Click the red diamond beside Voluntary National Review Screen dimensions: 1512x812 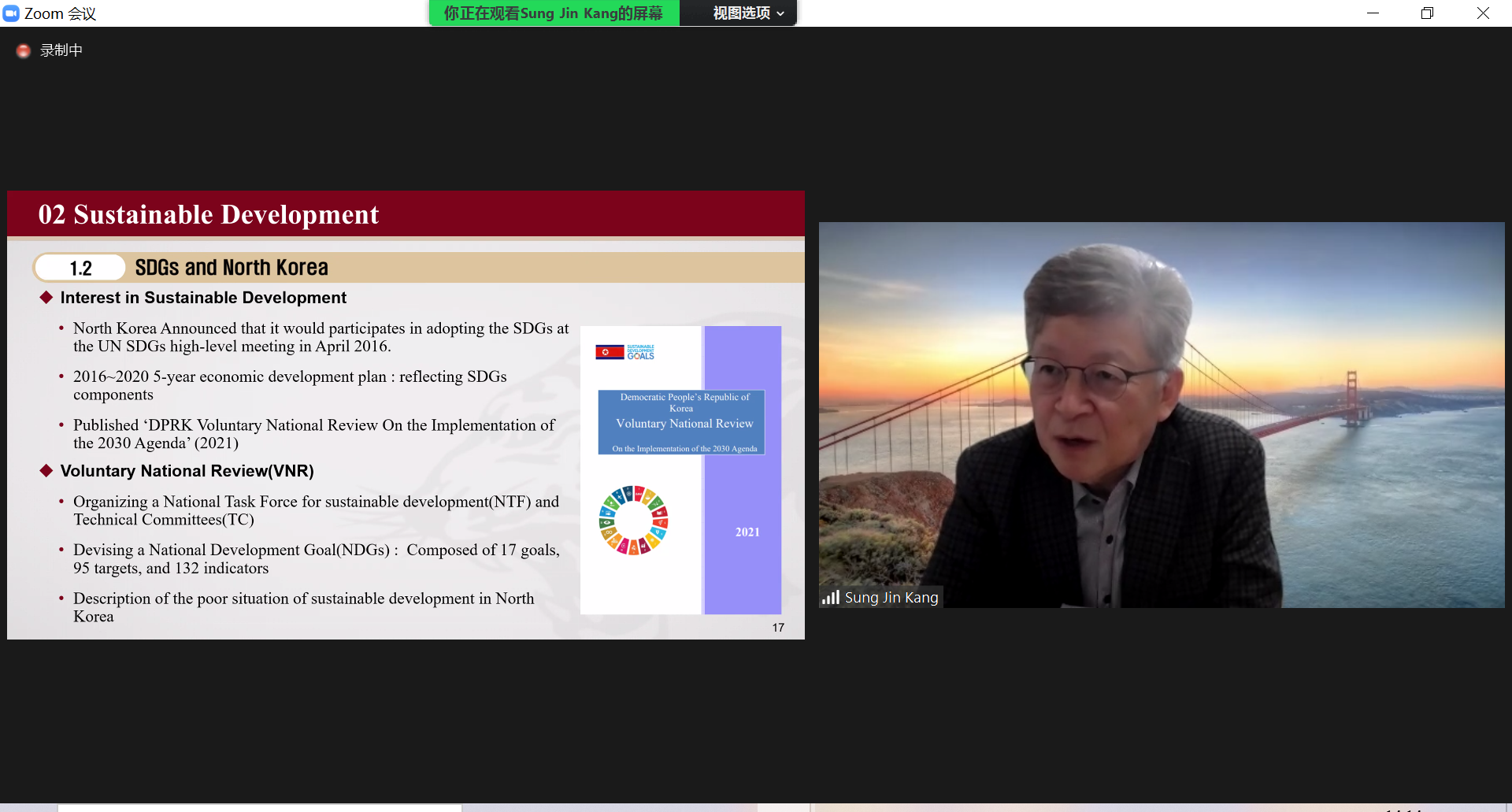pos(46,471)
